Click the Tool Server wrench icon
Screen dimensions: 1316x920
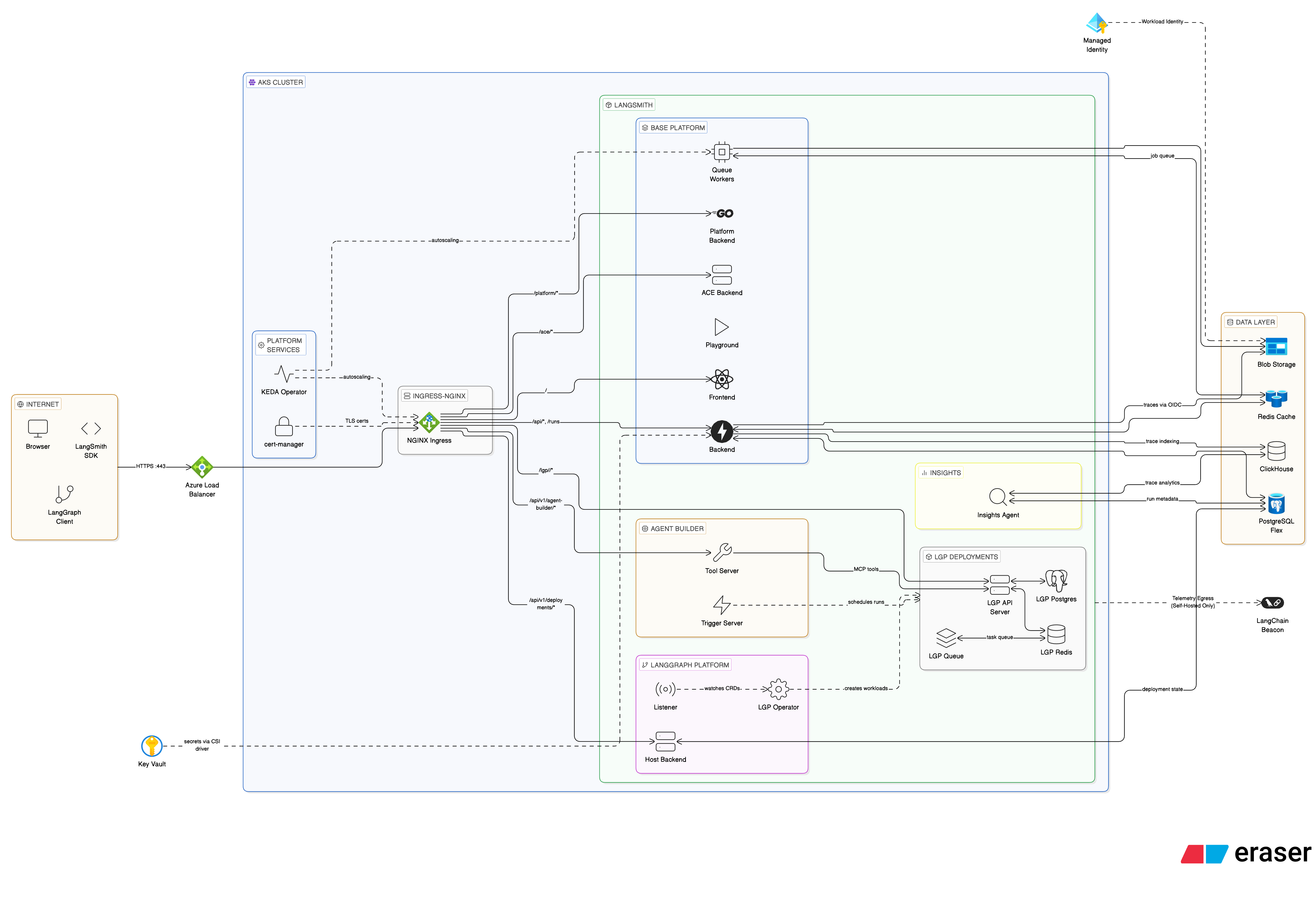(722, 553)
